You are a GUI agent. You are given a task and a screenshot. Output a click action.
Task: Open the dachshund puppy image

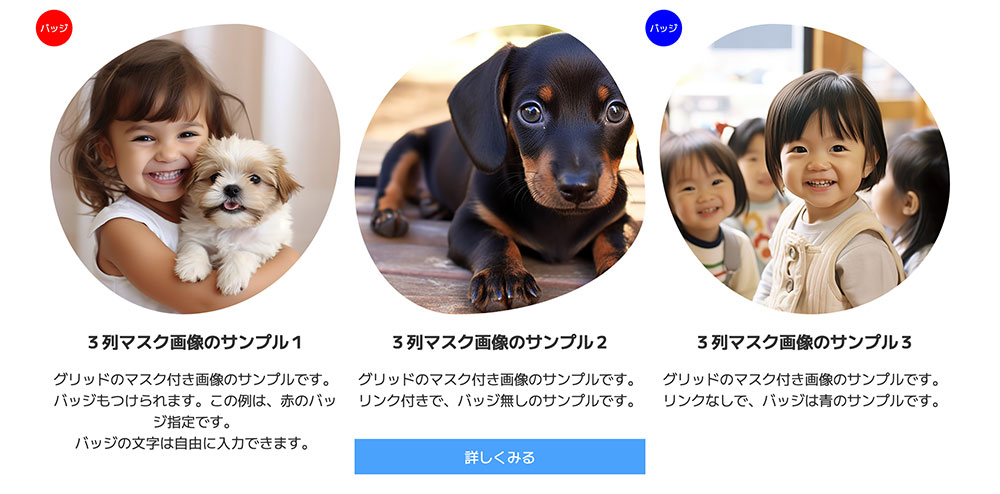click(x=500, y=169)
